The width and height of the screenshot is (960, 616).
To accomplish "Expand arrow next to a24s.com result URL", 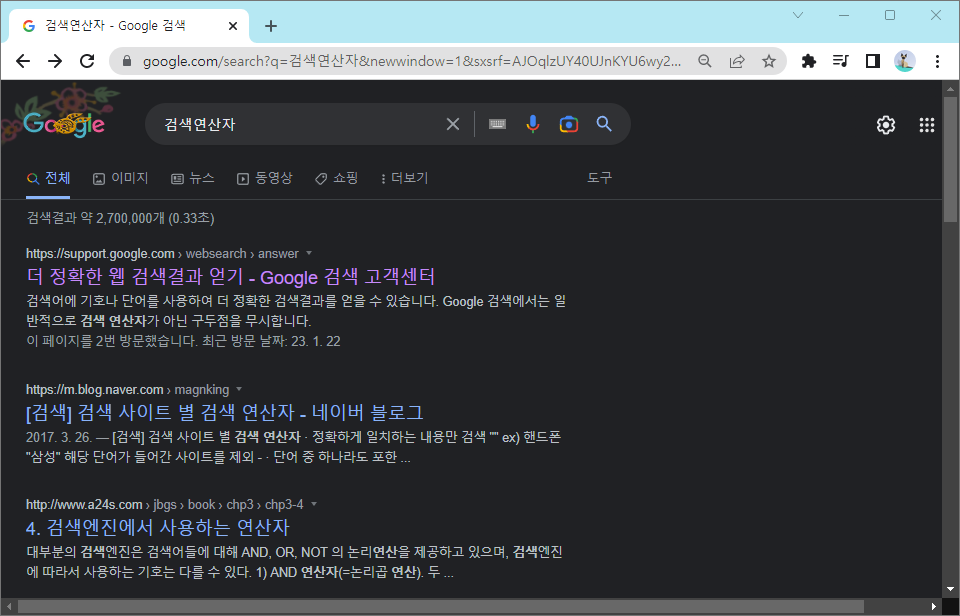I will 314,505.
